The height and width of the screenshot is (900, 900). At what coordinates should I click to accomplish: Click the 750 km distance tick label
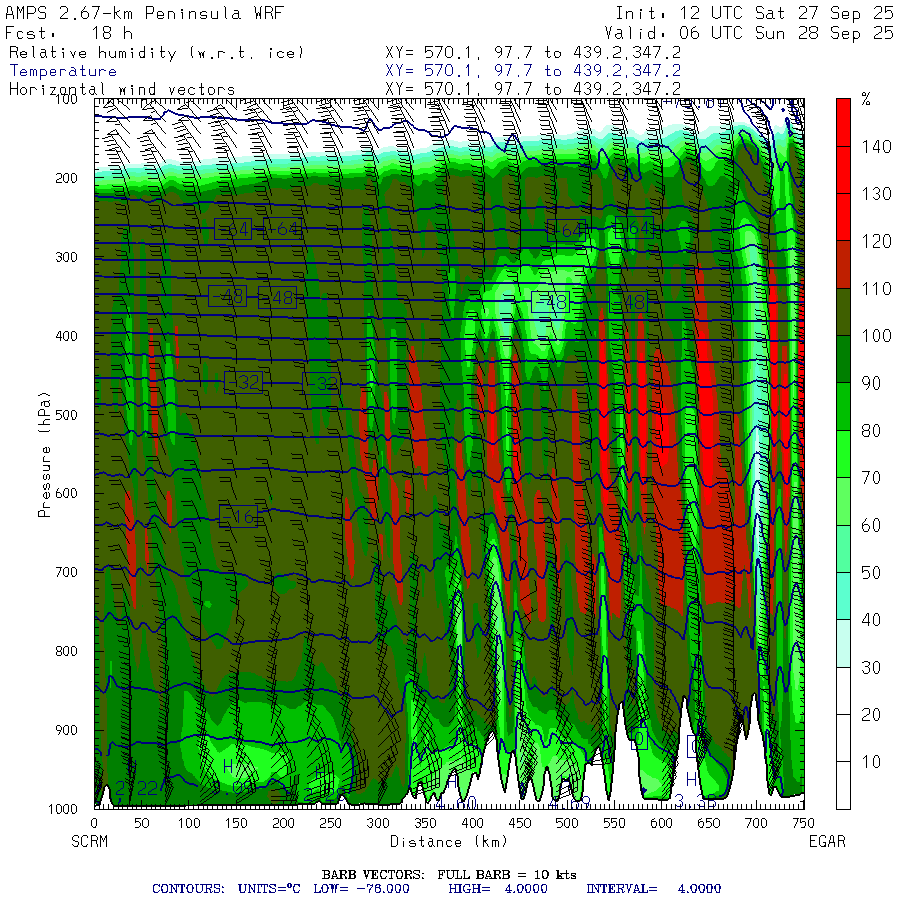click(803, 823)
